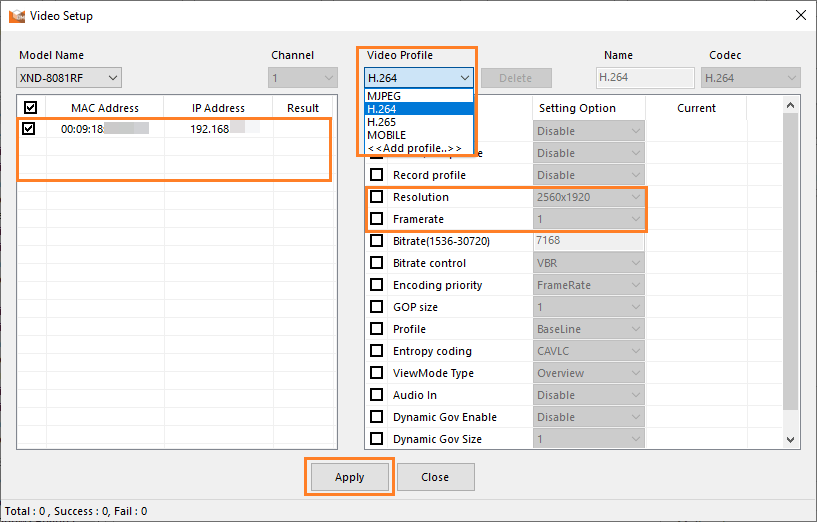Open the ViewMode Type Overview dropdown
Image resolution: width=817 pixels, height=522 pixels.
[x=589, y=373]
